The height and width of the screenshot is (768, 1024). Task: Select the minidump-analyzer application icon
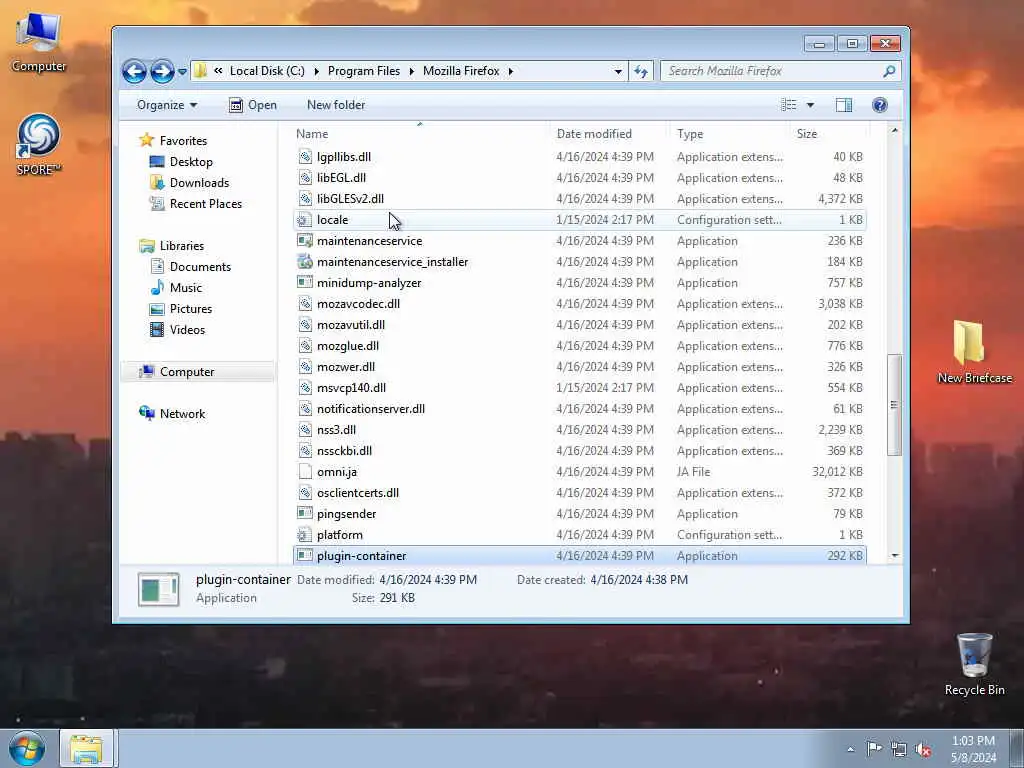[x=304, y=283]
